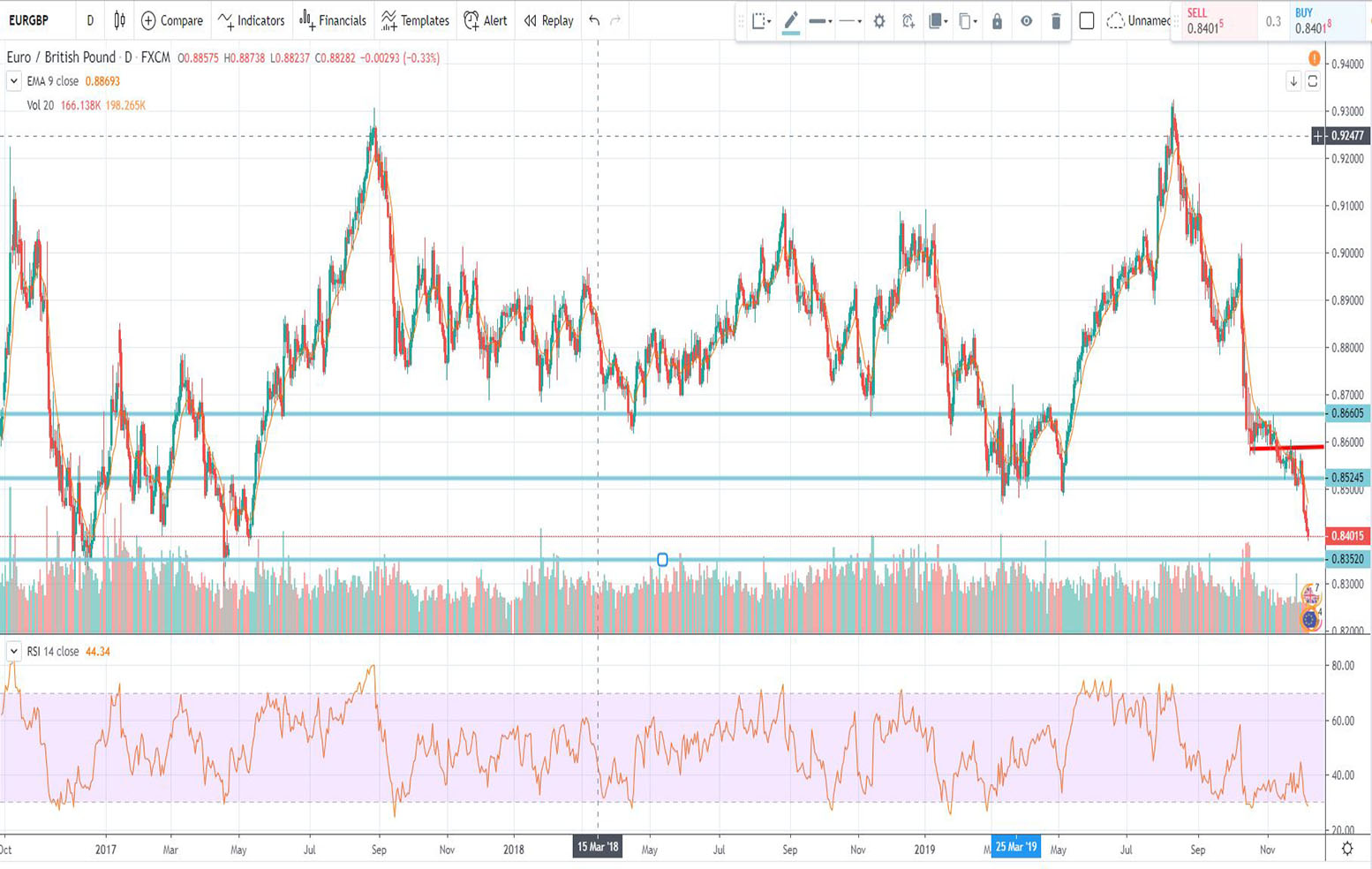Delete the selected drawing with trash icon
The height and width of the screenshot is (869, 1372).
coord(1056,21)
